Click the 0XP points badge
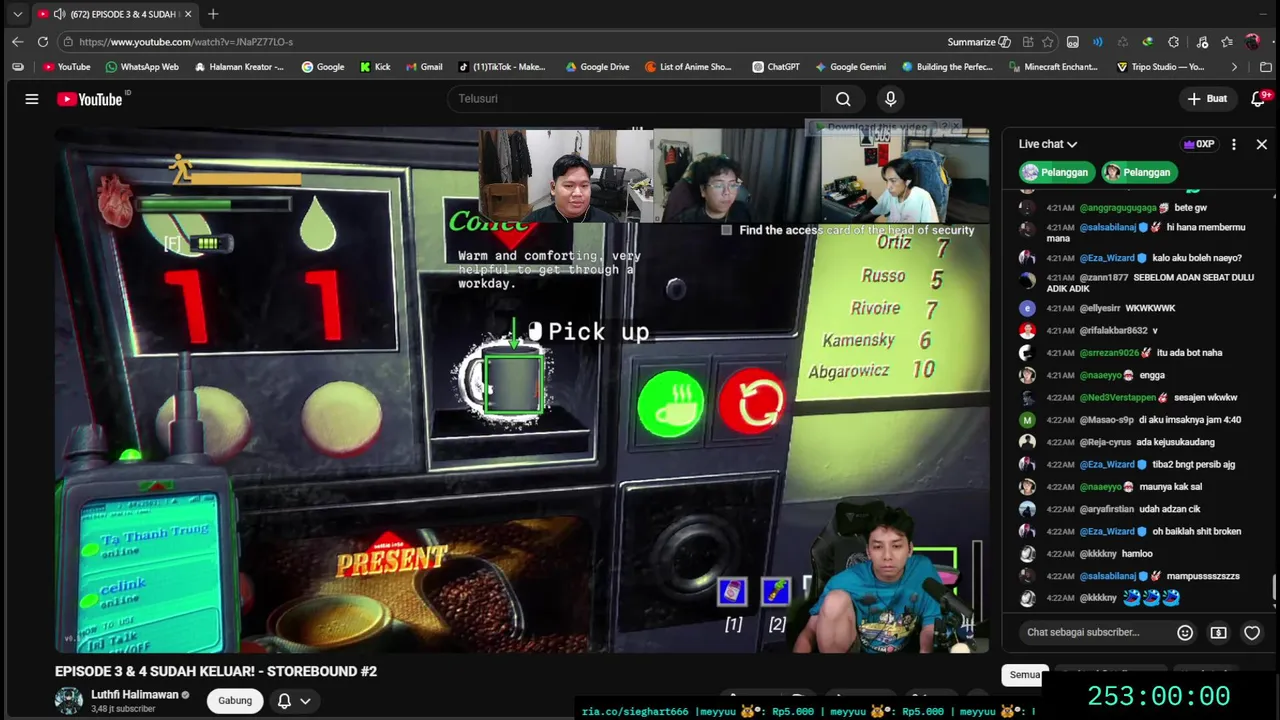The image size is (1280, 720). pos(1198,144)
